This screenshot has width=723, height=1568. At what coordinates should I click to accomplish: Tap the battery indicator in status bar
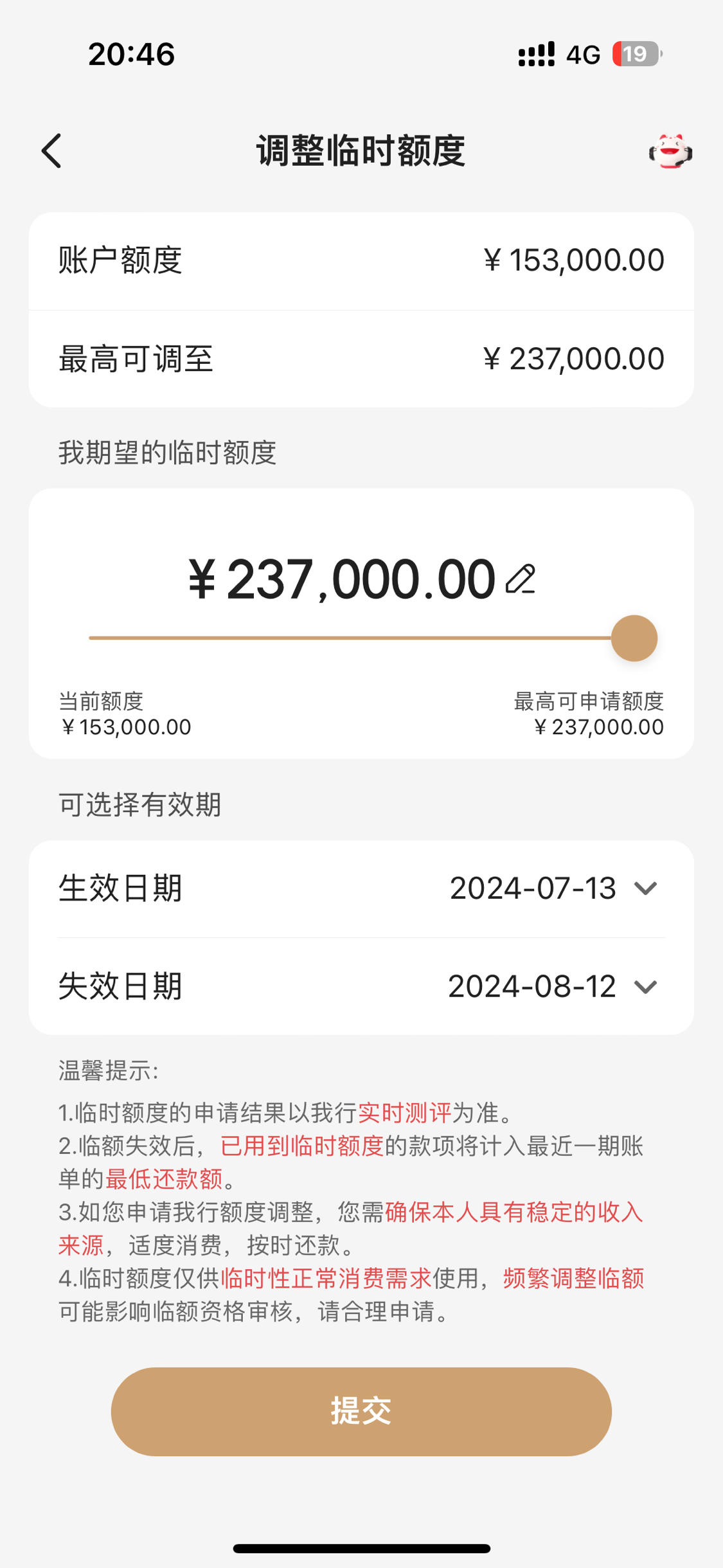(637, 54)
